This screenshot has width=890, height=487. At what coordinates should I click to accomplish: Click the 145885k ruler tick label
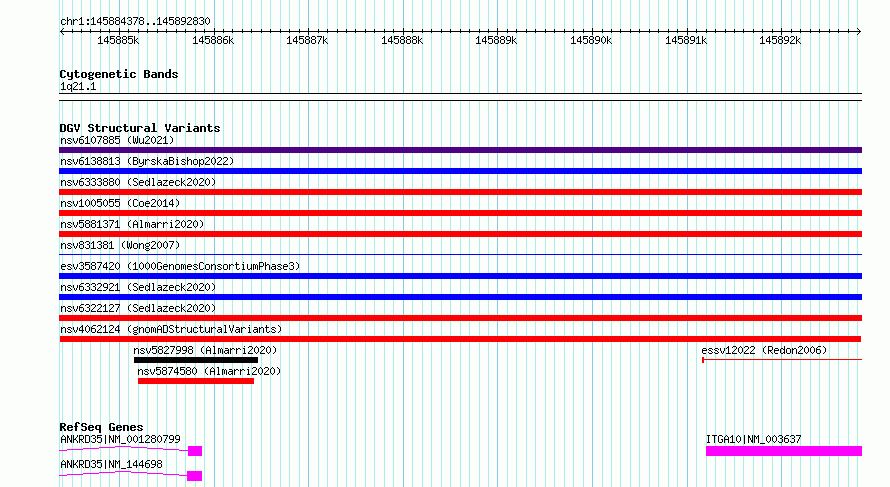pos(118,40)
